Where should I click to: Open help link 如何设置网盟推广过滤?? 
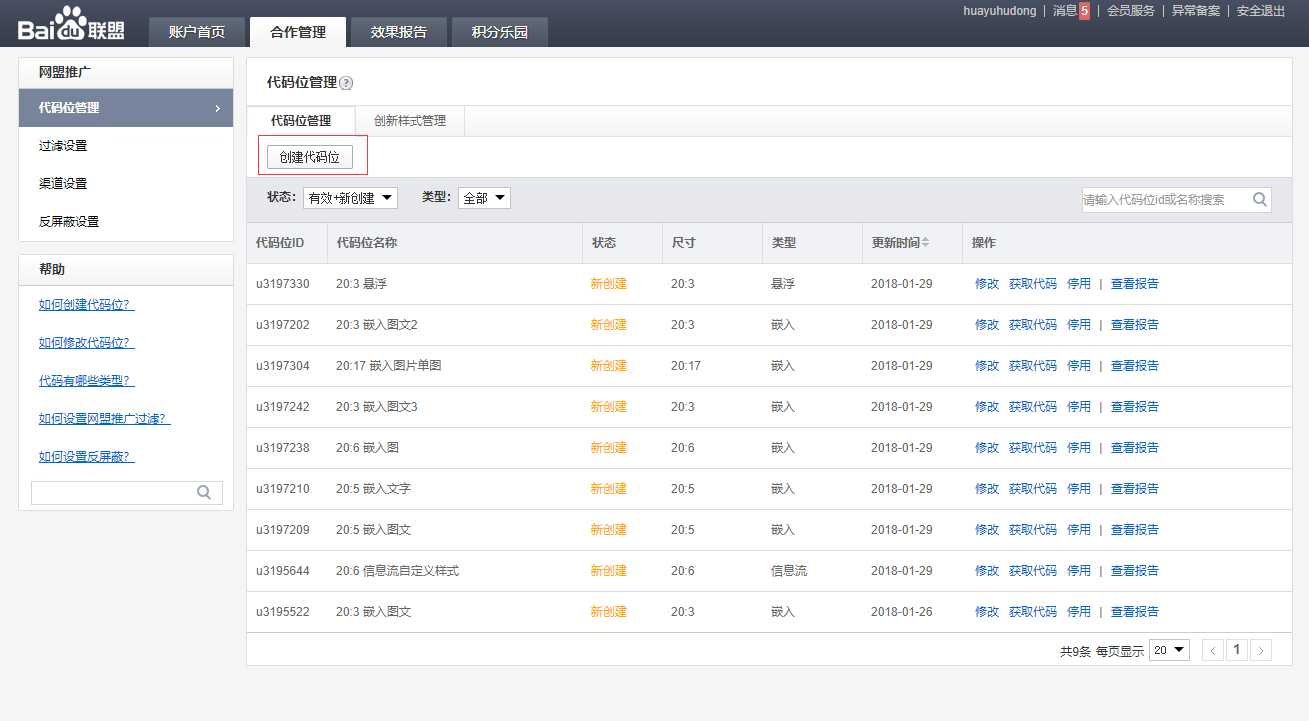(104, 419)
